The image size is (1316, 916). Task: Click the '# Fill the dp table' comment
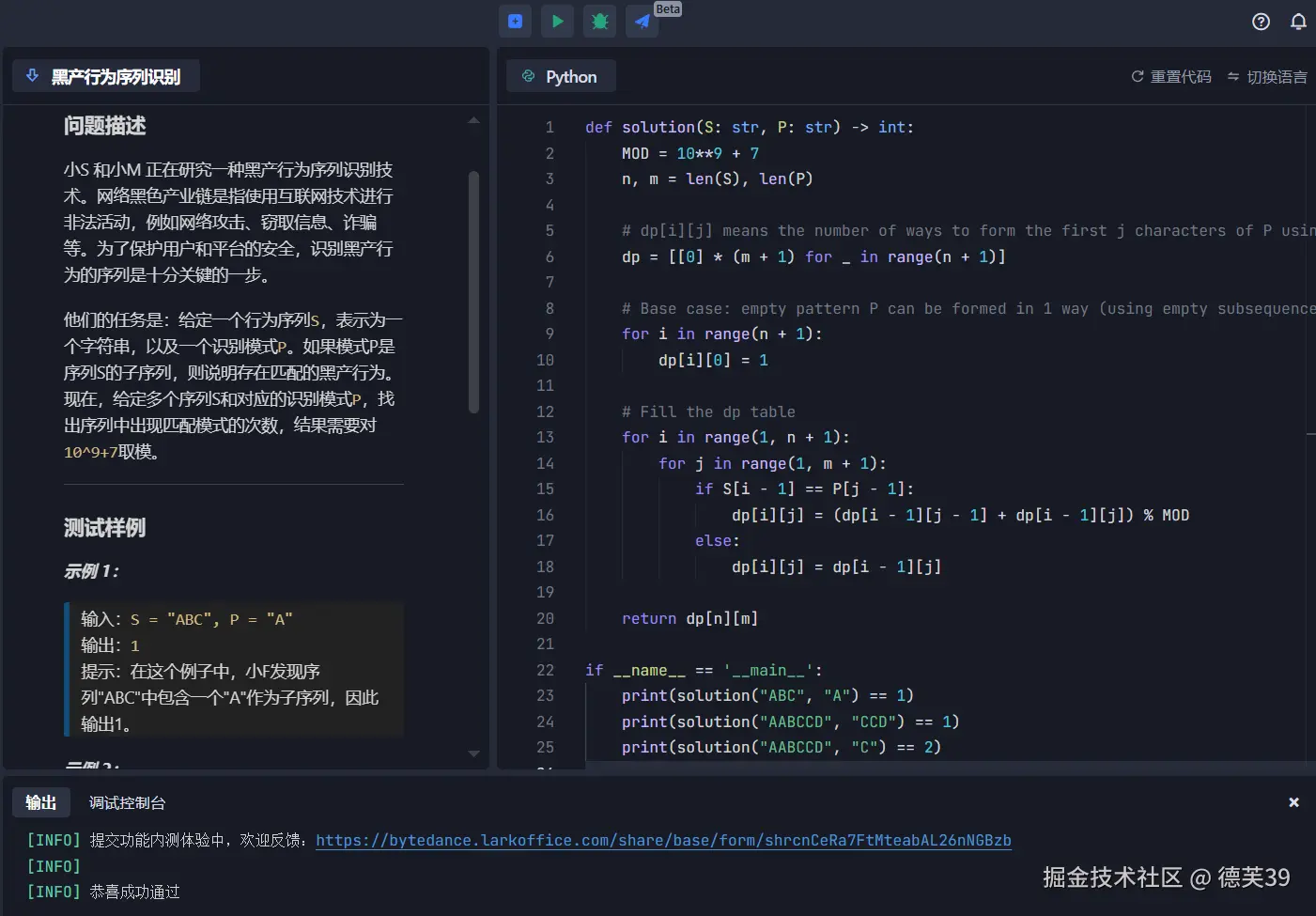pyautogui.click(x=708, y=411)
